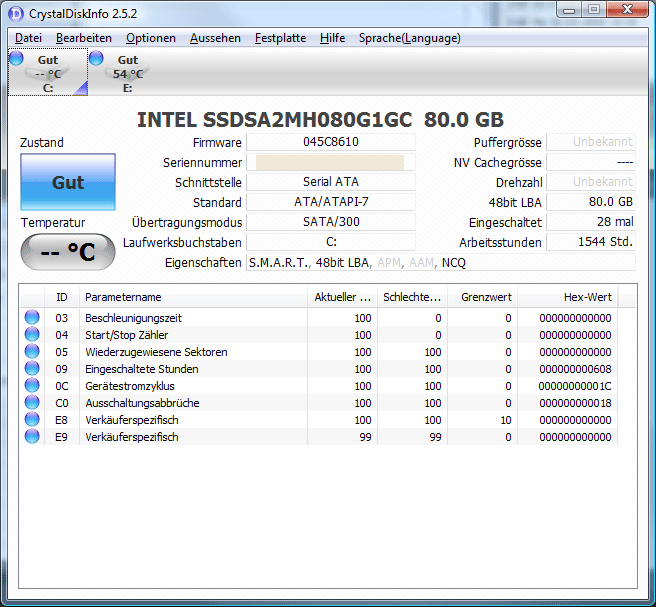
Task: Select the C: drive tab
Action: tap(48, 72)
